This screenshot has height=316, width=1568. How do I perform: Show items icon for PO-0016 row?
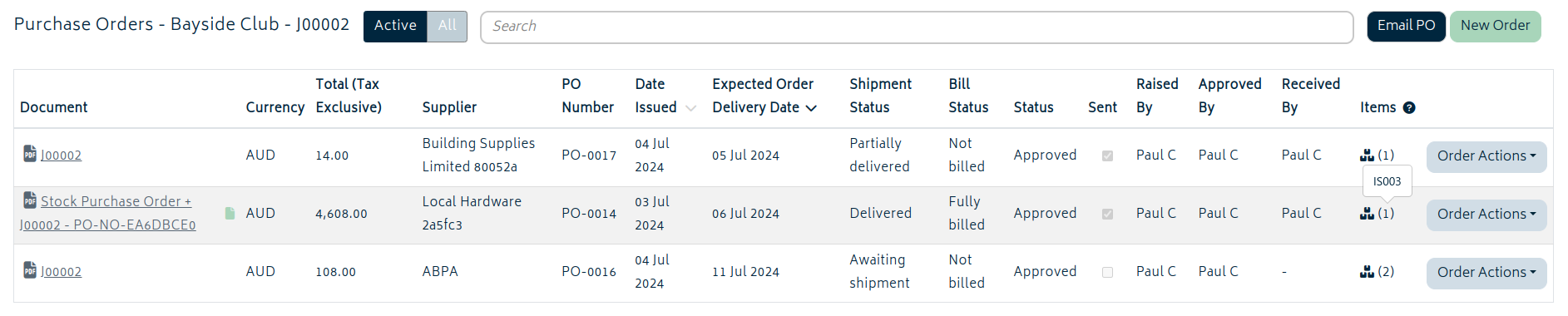pyautogui.click(x=1367, y=272)
